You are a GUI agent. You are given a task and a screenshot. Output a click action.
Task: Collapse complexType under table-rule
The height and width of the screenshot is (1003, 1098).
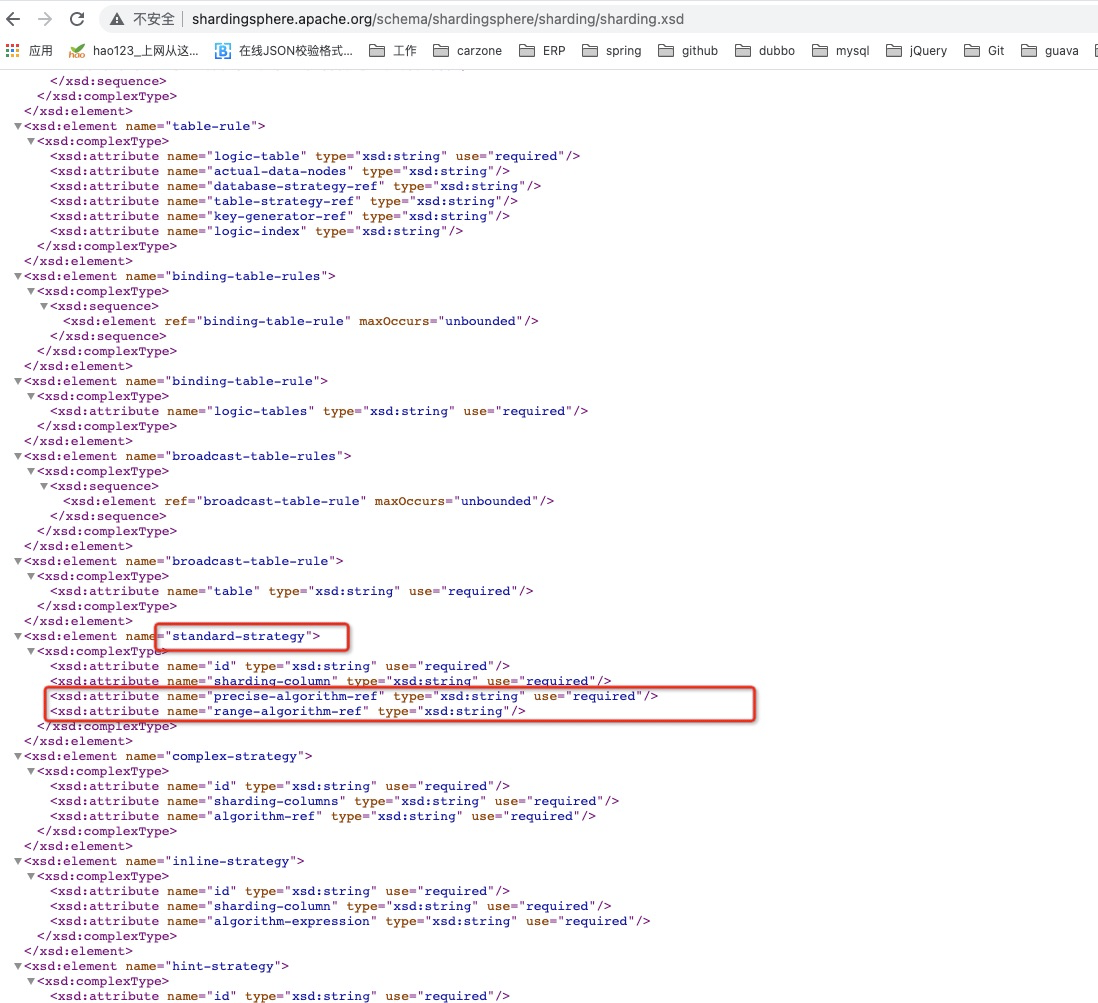coord(31,141)
